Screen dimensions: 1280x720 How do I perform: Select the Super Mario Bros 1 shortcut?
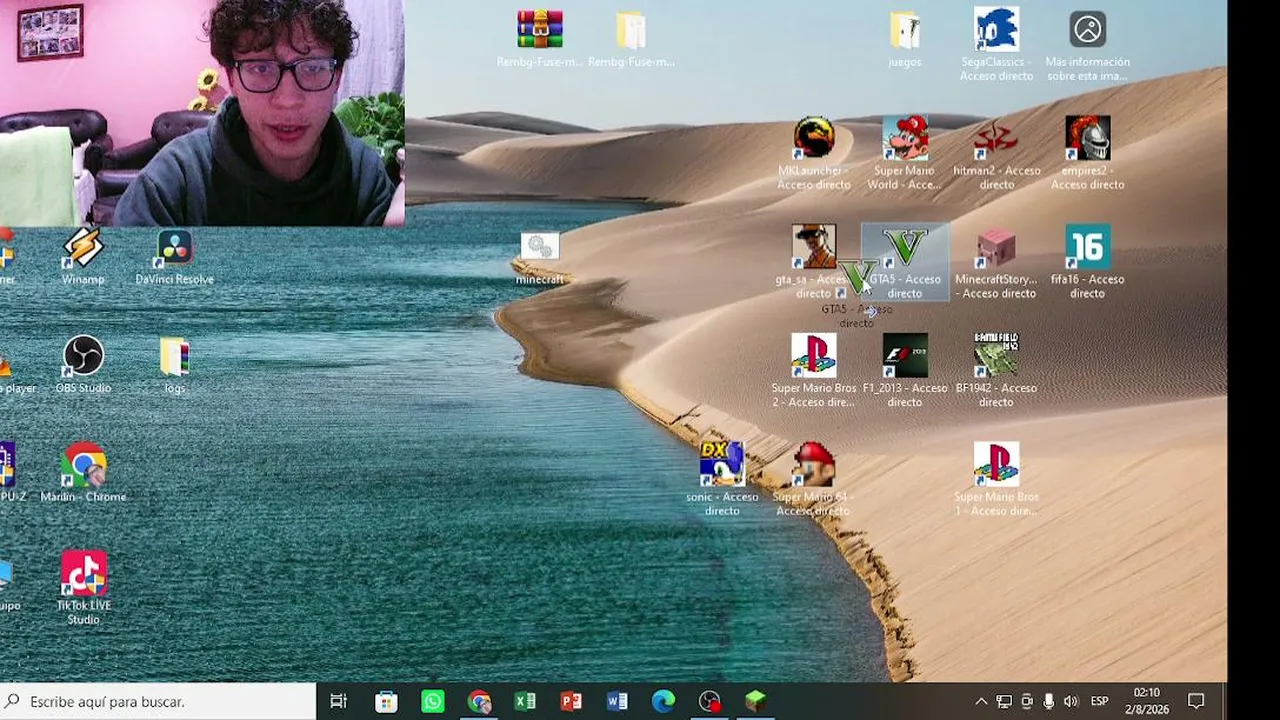click(x=996, y=464)
